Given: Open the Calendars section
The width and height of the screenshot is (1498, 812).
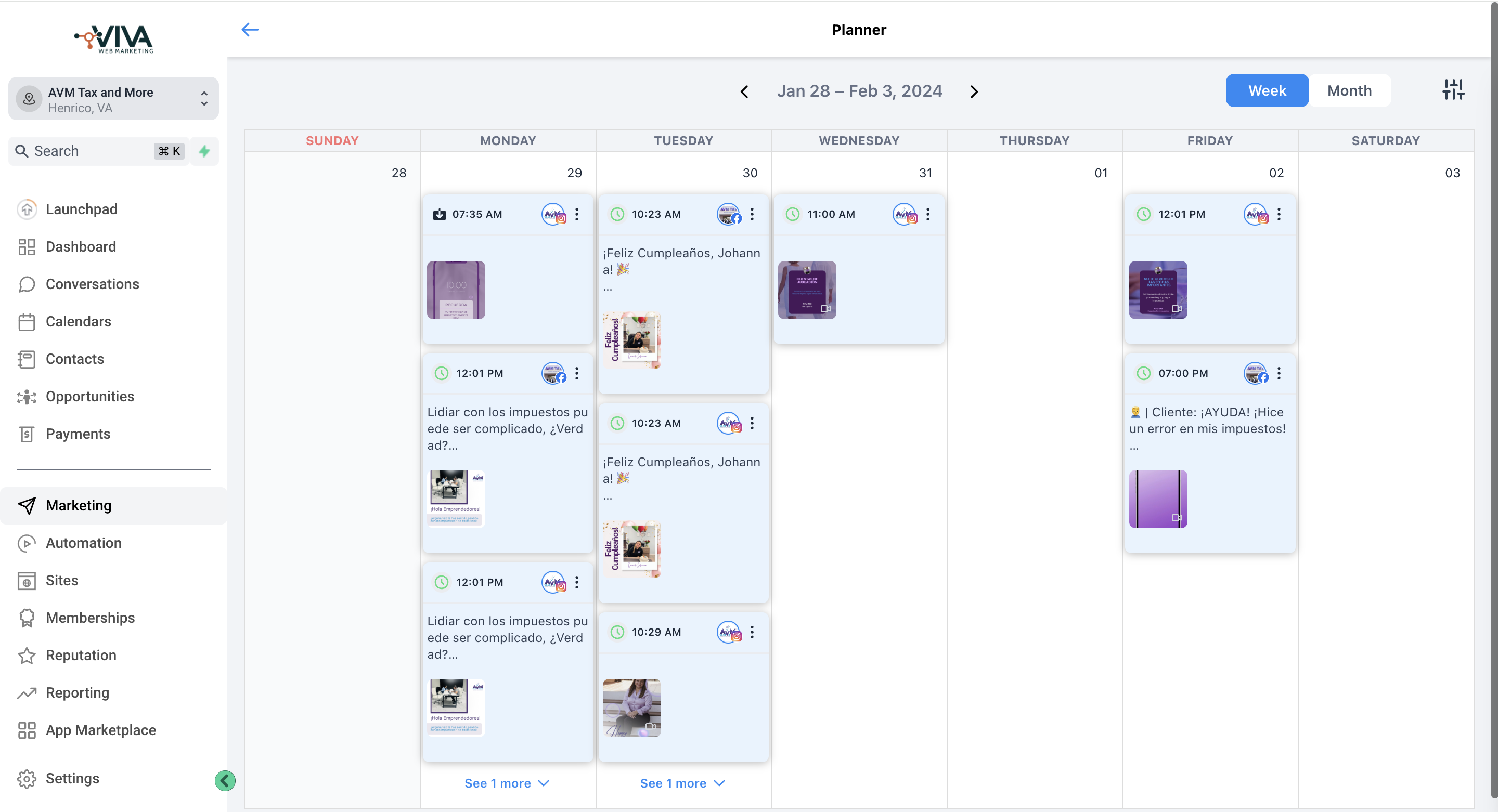Looking at the screenshot, I should pos(77,321).
